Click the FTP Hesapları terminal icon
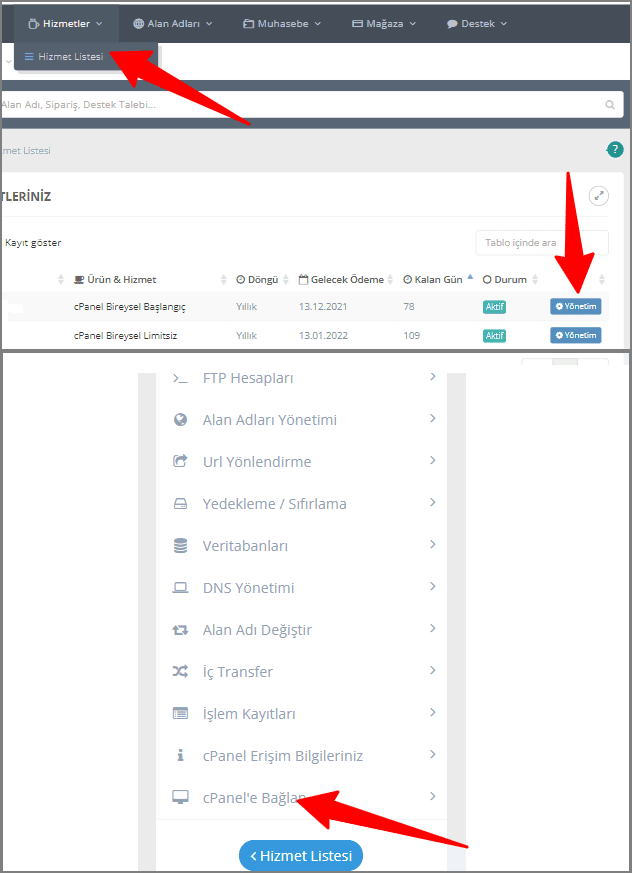This screenshot has height=873, width=632. [180, 378]
